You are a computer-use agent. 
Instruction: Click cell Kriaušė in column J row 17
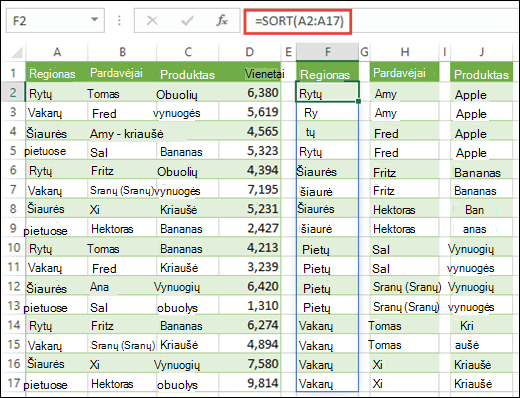[x=482, y=383]
